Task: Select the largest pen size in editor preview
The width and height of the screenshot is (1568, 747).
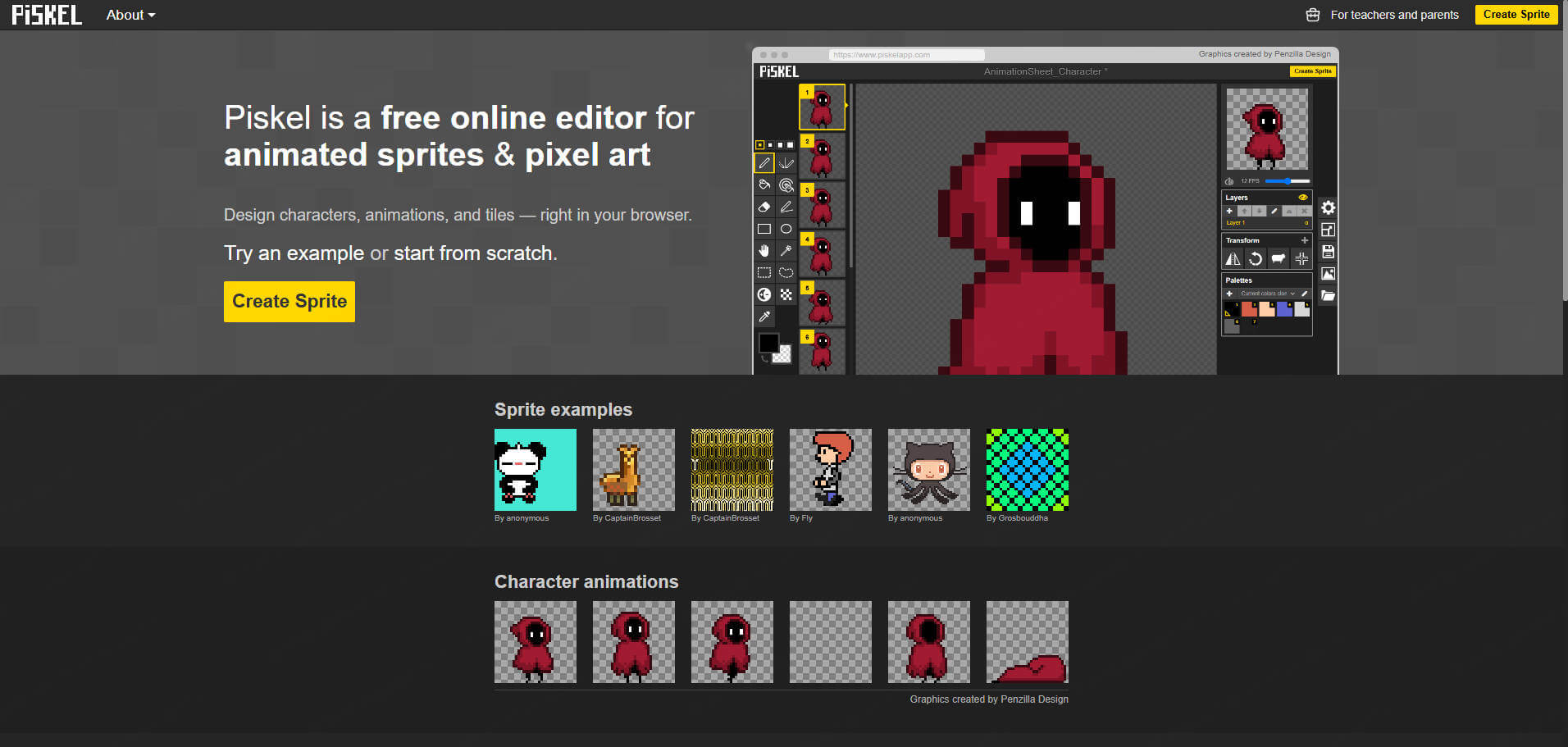Action: point(790,145)
